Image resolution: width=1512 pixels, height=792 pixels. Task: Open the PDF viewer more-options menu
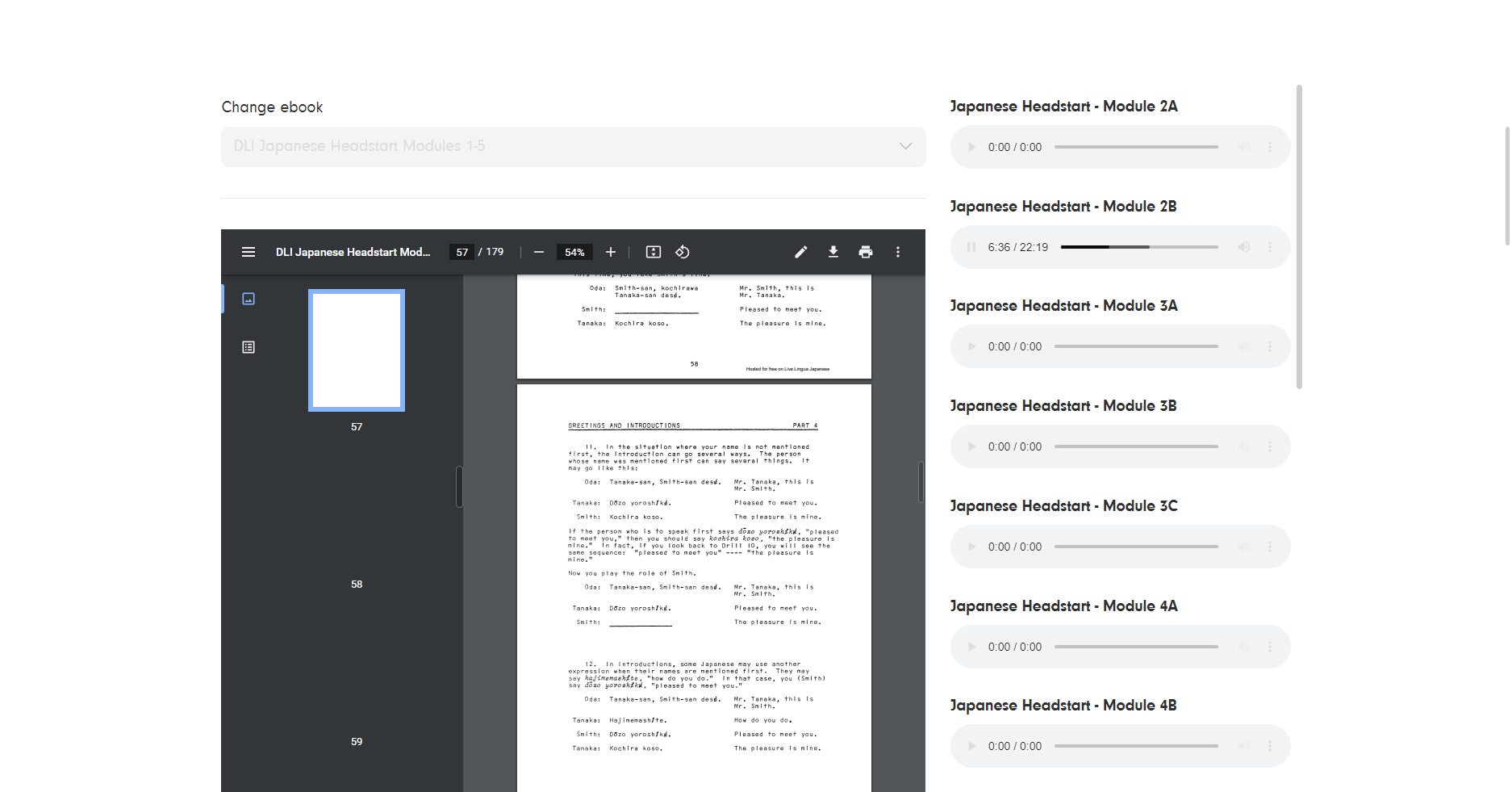[x=897, y=252]
